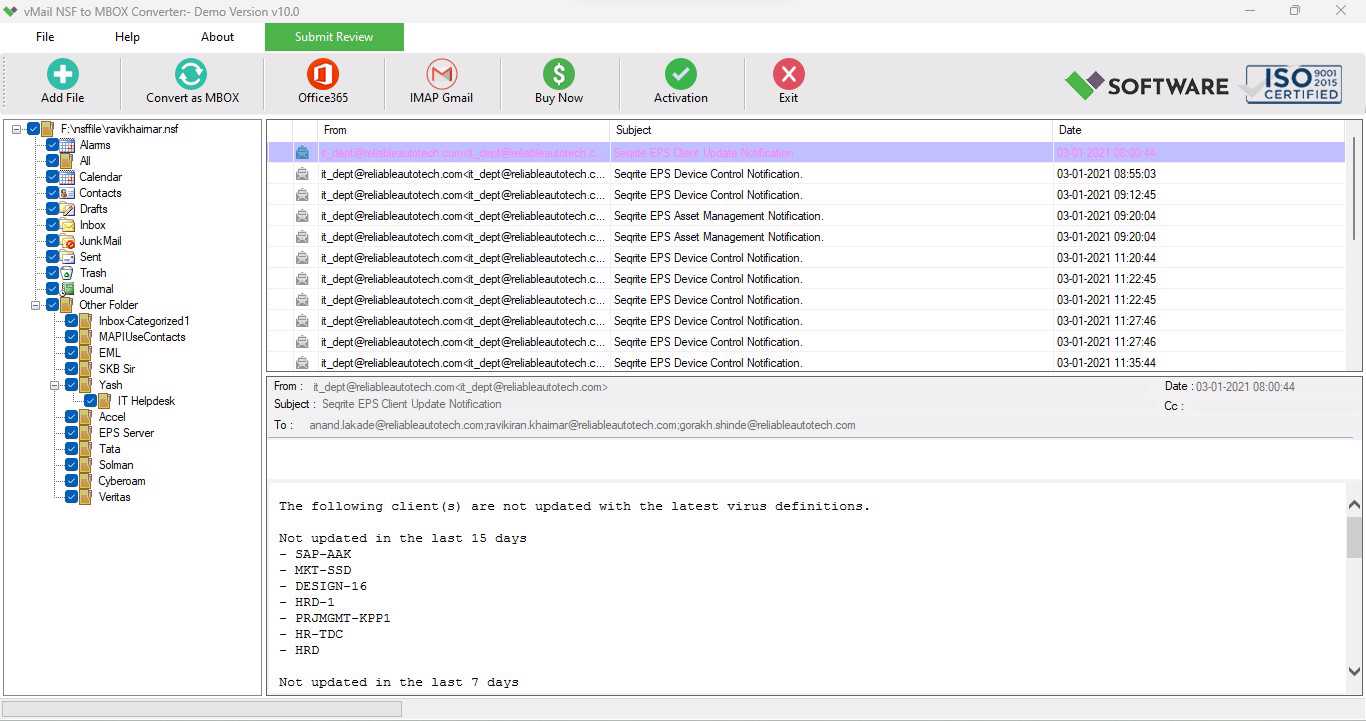The width and height of the screenshot is (1366, 721).
Task: Select the Alarms folder icon
Action: (x=68, y=145)
